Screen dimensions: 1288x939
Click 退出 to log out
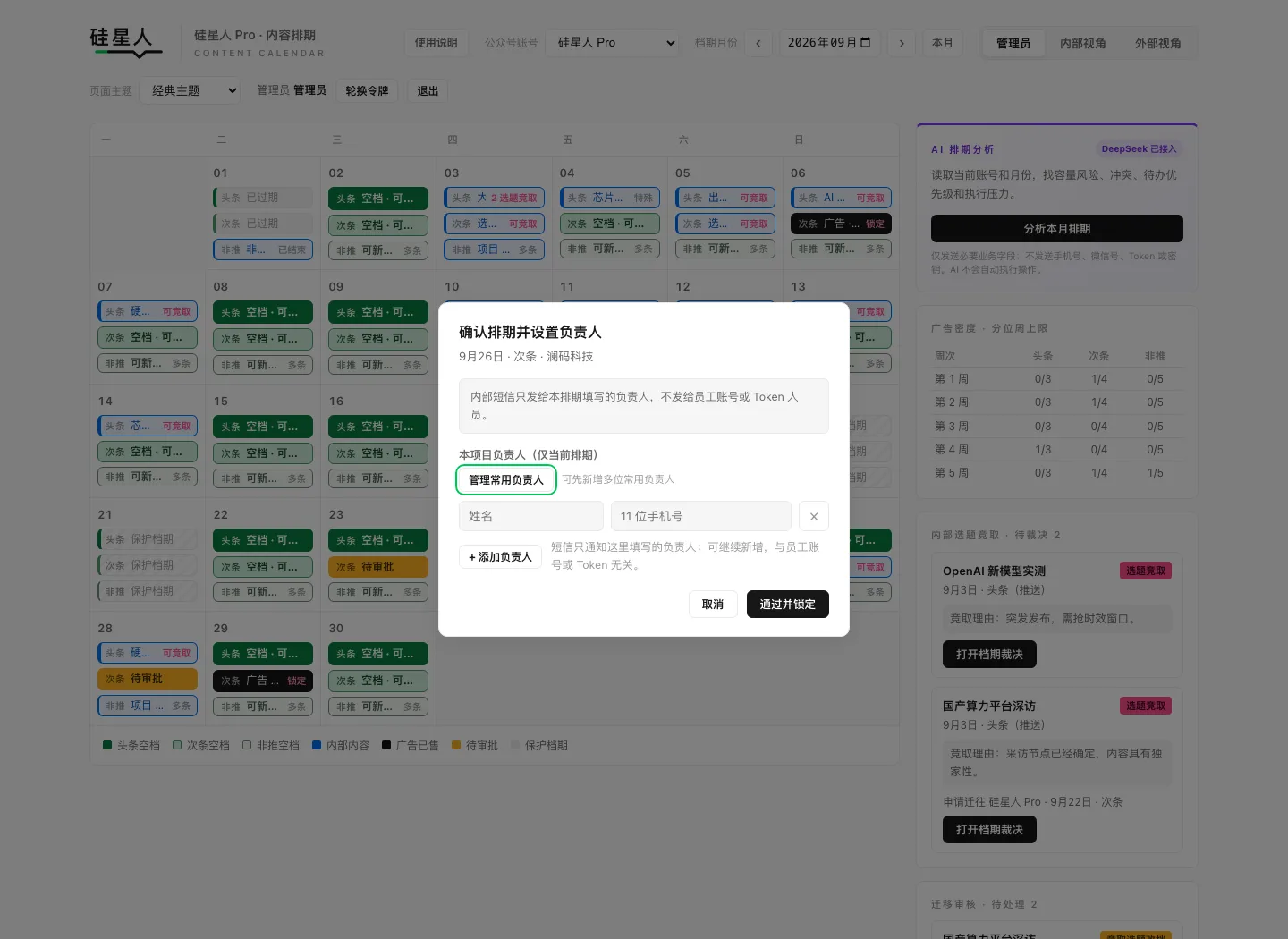click(428, 90)
